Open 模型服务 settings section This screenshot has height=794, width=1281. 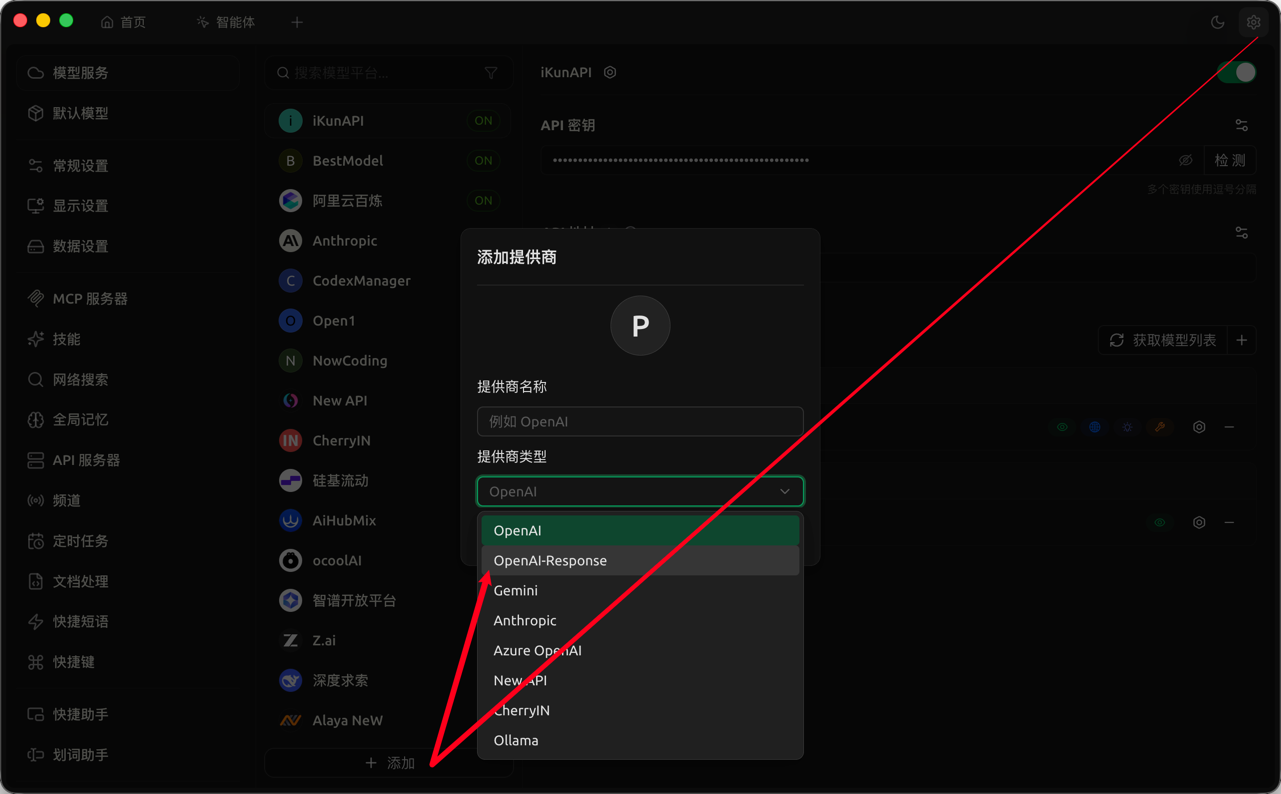tap(127, 73)
